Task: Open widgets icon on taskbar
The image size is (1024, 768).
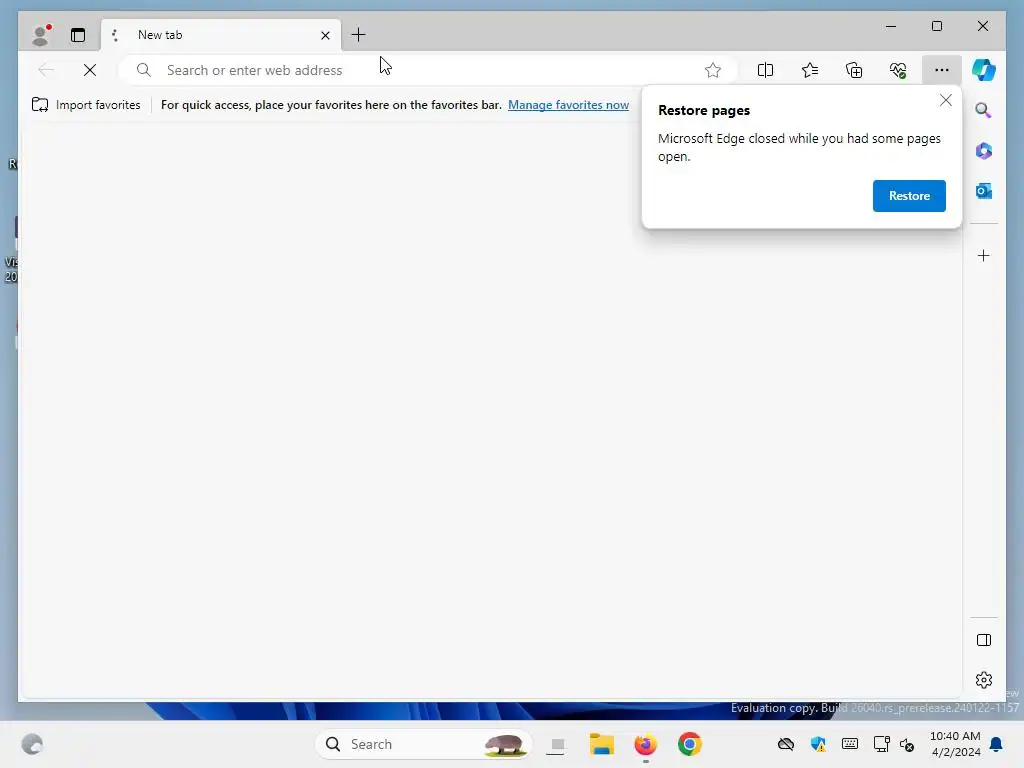Action: [x=32, y=744]
